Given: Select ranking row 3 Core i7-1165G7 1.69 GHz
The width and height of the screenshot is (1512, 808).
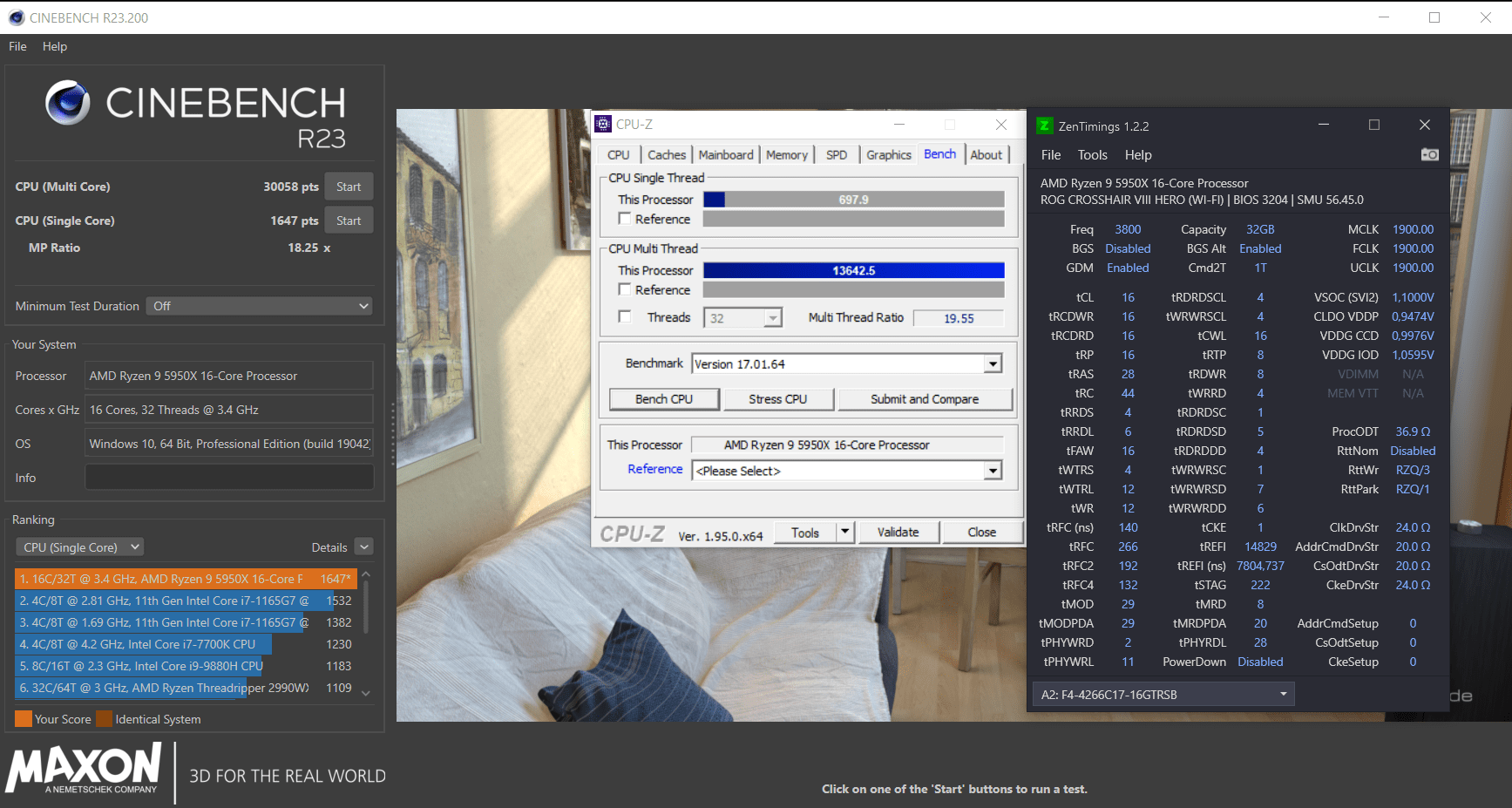Looking at the screenshot, I should [x=186, y=622].
